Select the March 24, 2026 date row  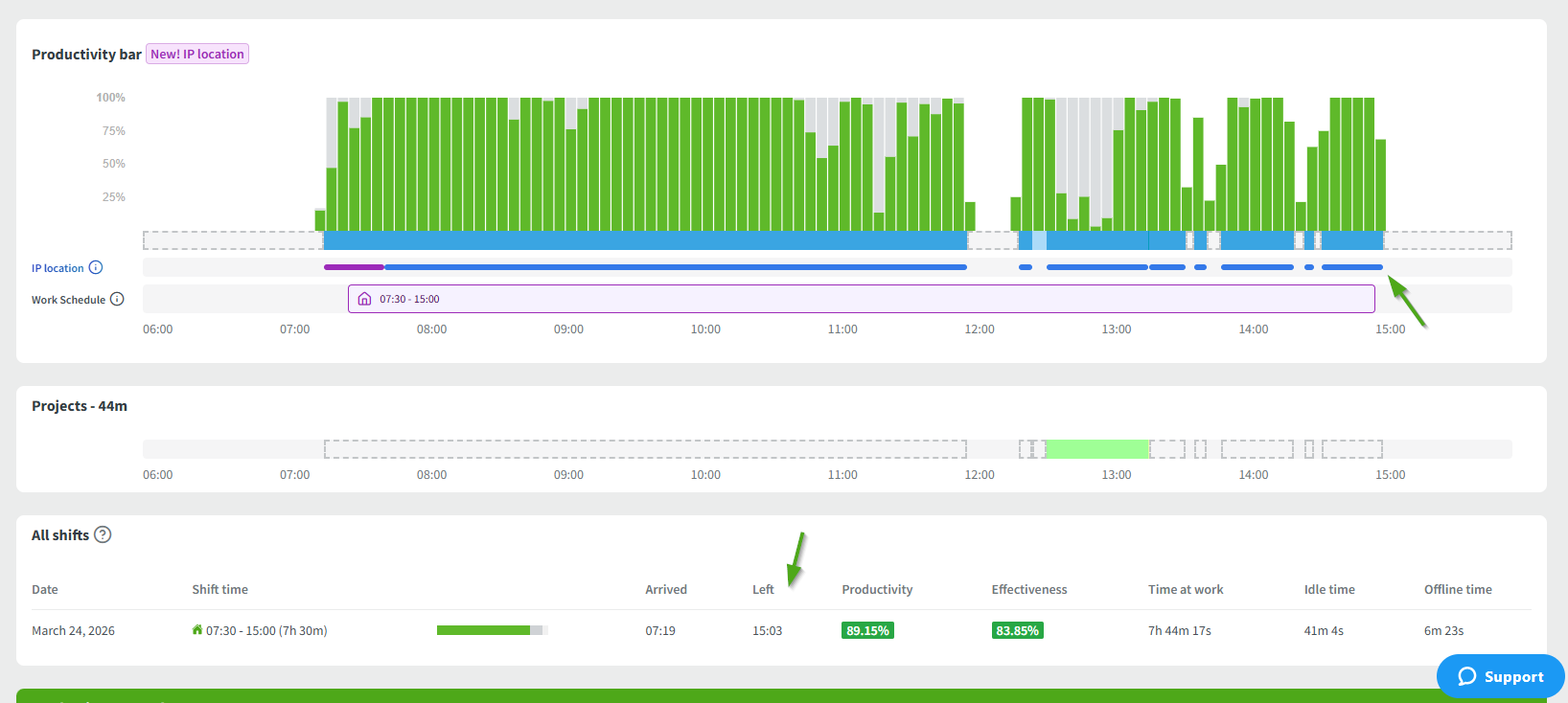pos(73,630)
